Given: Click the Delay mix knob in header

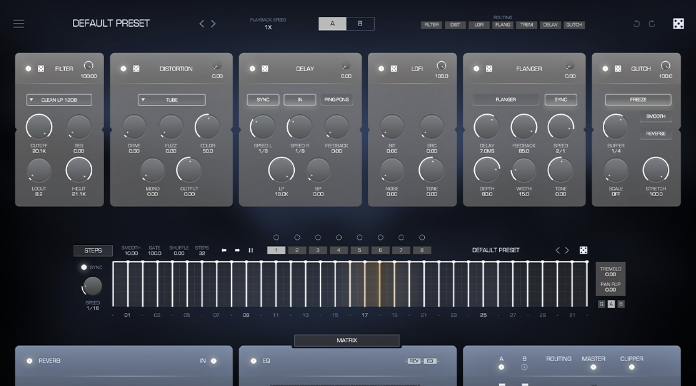Looking at the screenshot, I should point(346,66).
